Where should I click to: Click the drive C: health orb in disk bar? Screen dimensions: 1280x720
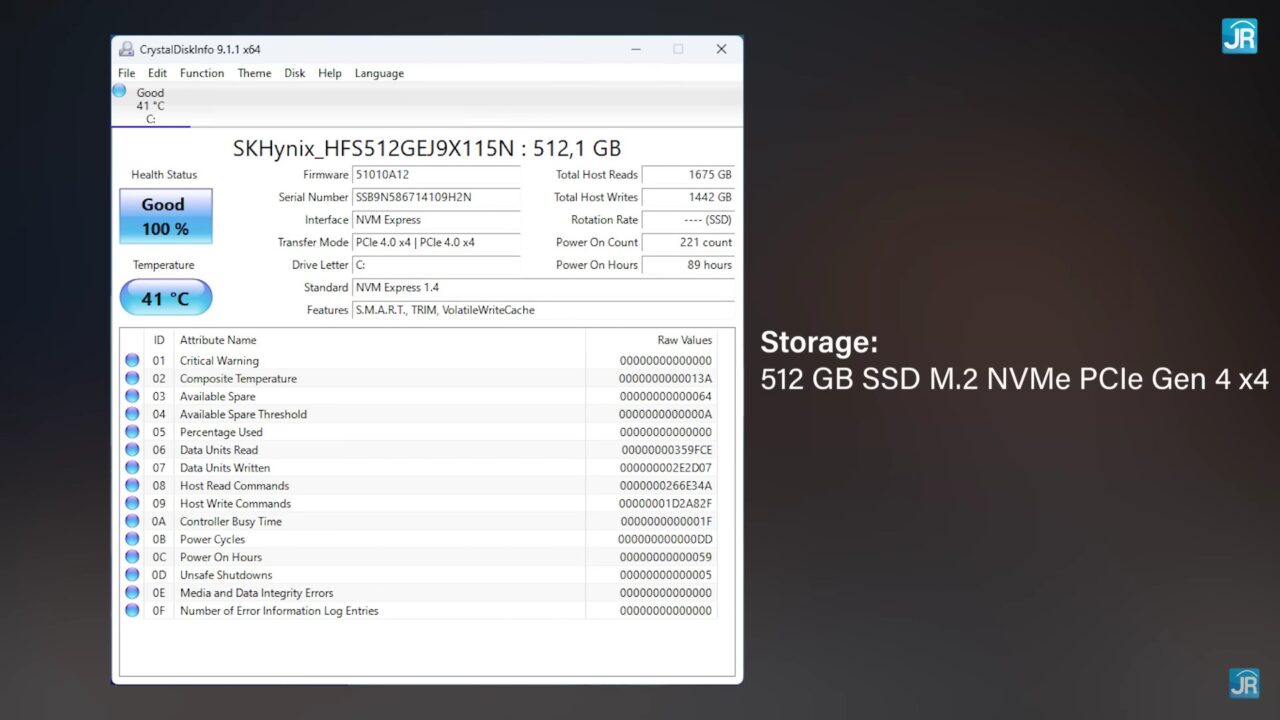pos(120,91)
